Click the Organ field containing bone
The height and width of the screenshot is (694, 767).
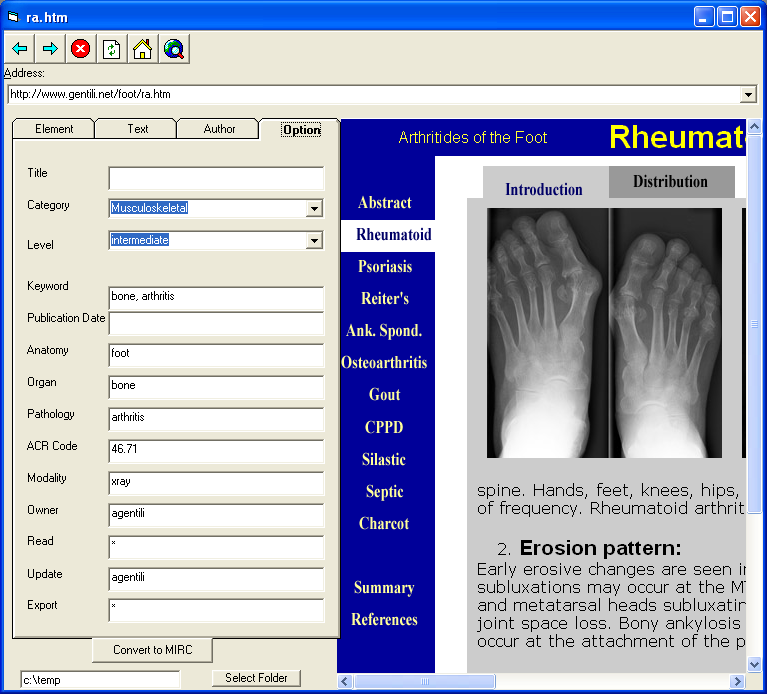[216, 387]
